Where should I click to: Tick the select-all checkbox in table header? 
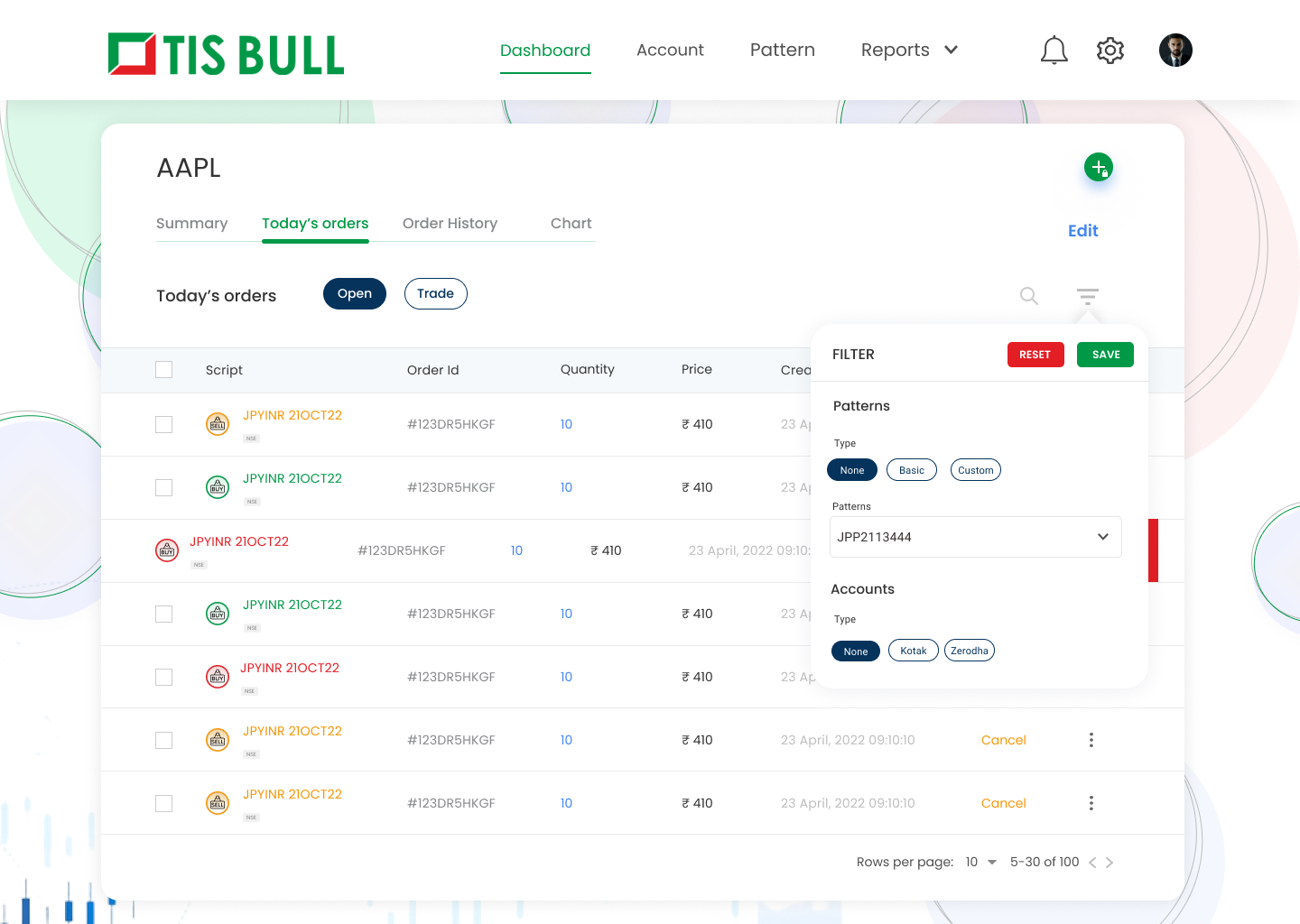tap(163, 369)
